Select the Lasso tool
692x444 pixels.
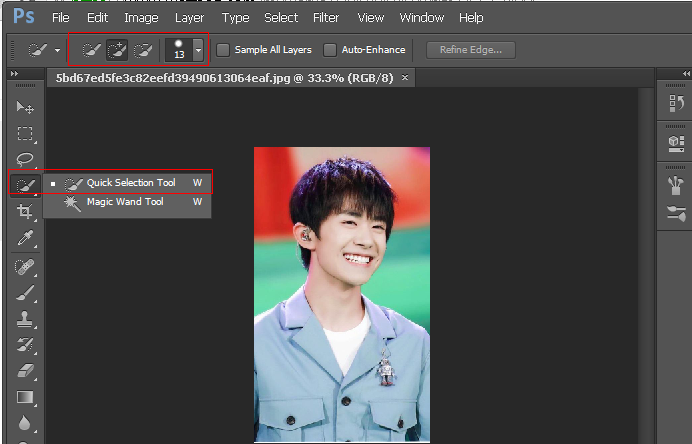pos(25,159)
